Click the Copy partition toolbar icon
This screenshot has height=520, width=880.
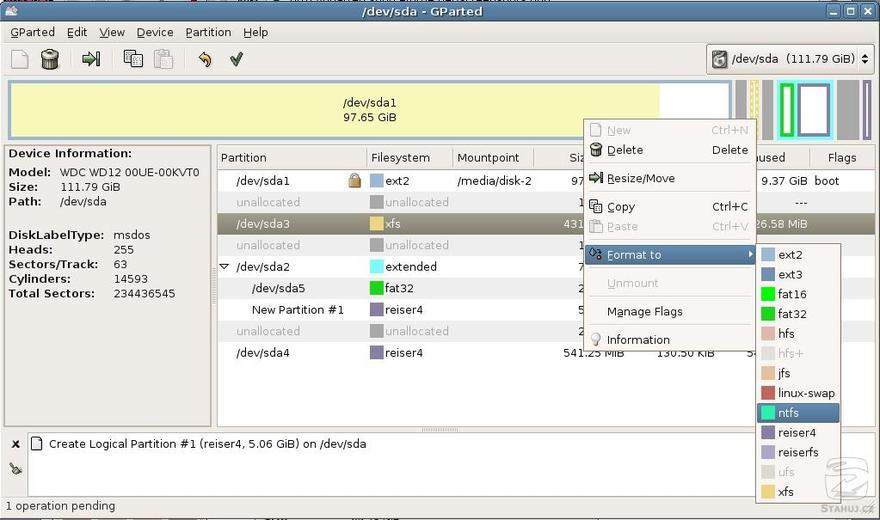tap(132, 60)
